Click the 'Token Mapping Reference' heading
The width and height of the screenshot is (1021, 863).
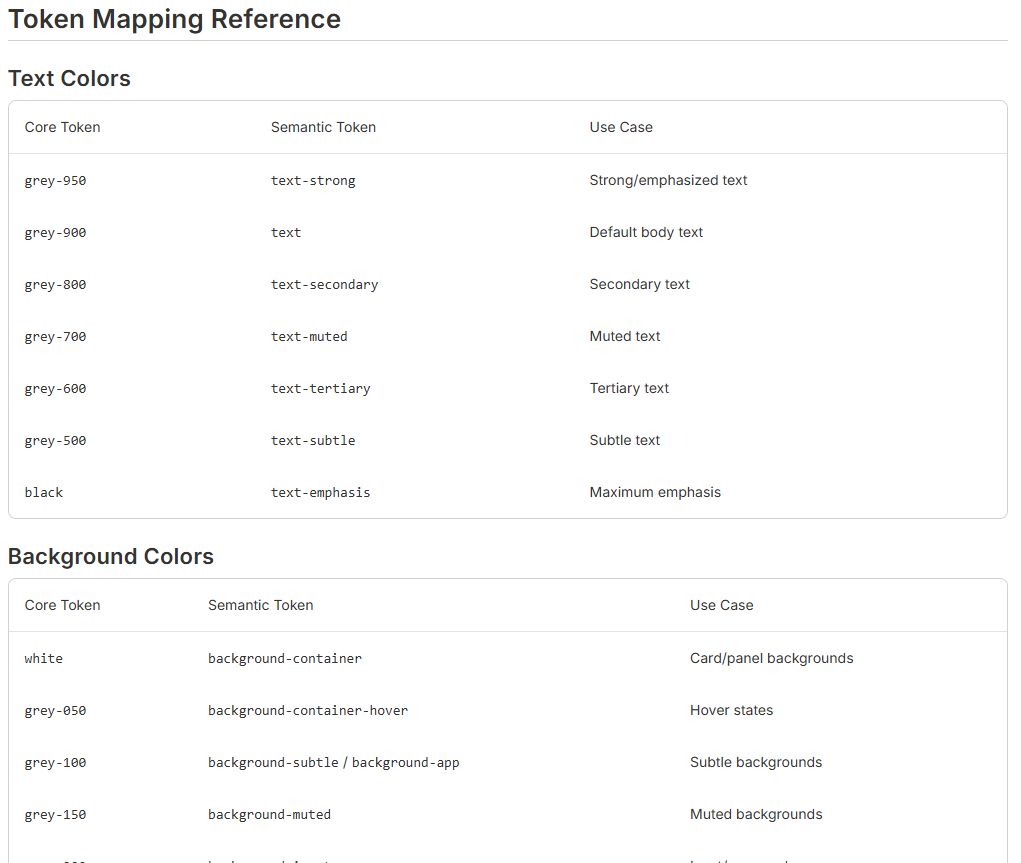(x=174, y=19)
